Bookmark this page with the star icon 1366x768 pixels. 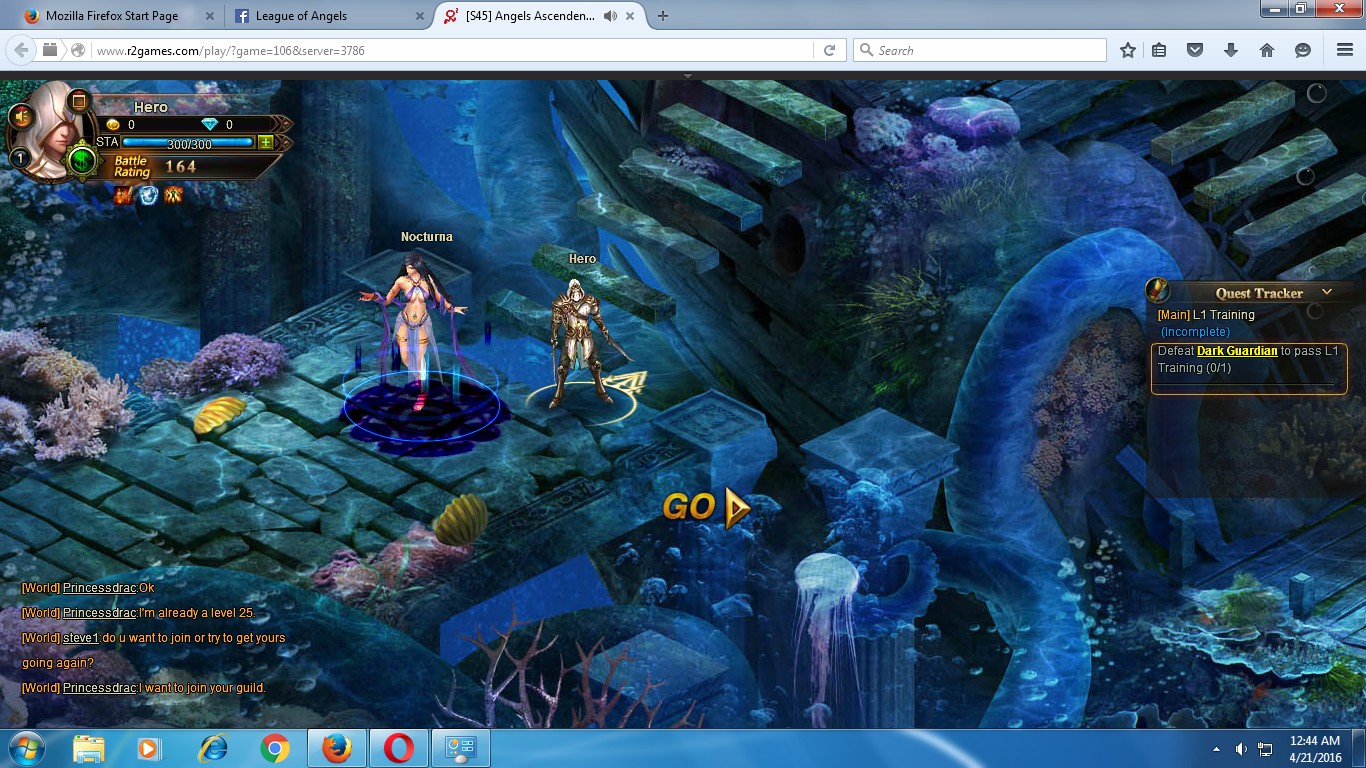[x=1128, y=50]
